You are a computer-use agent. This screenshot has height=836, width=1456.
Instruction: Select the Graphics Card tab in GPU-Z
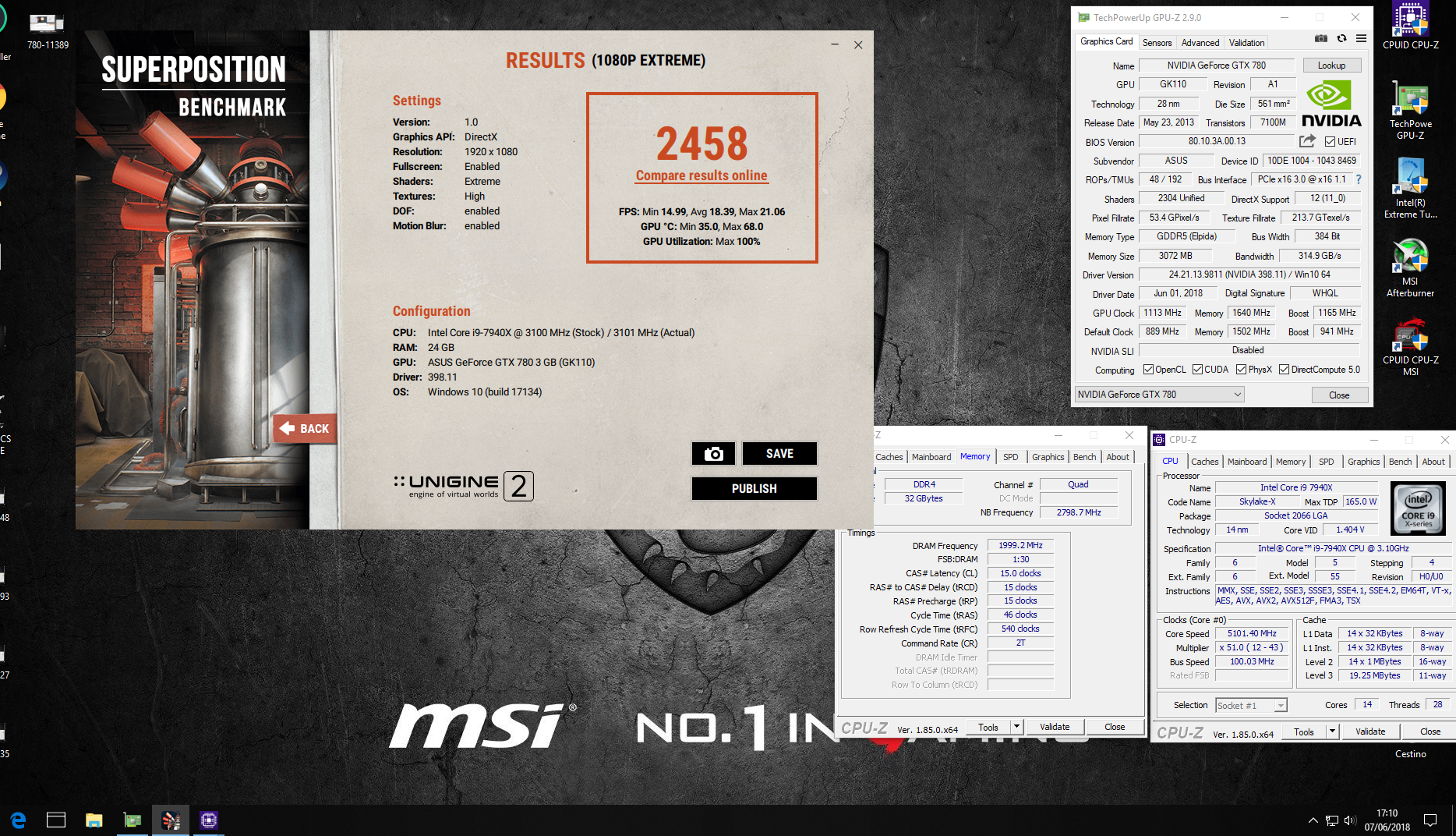point(1106,41)
